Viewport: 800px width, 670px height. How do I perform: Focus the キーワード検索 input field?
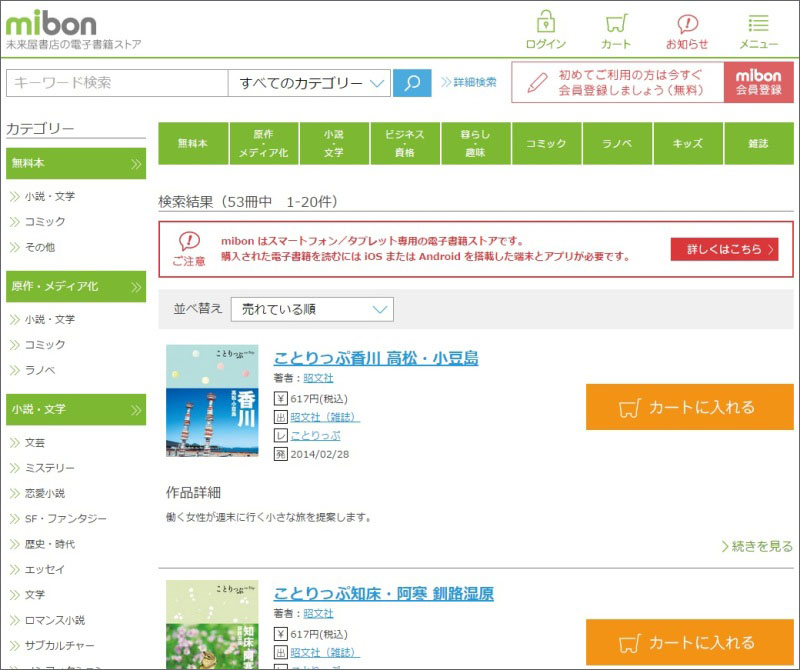point(117,83)
